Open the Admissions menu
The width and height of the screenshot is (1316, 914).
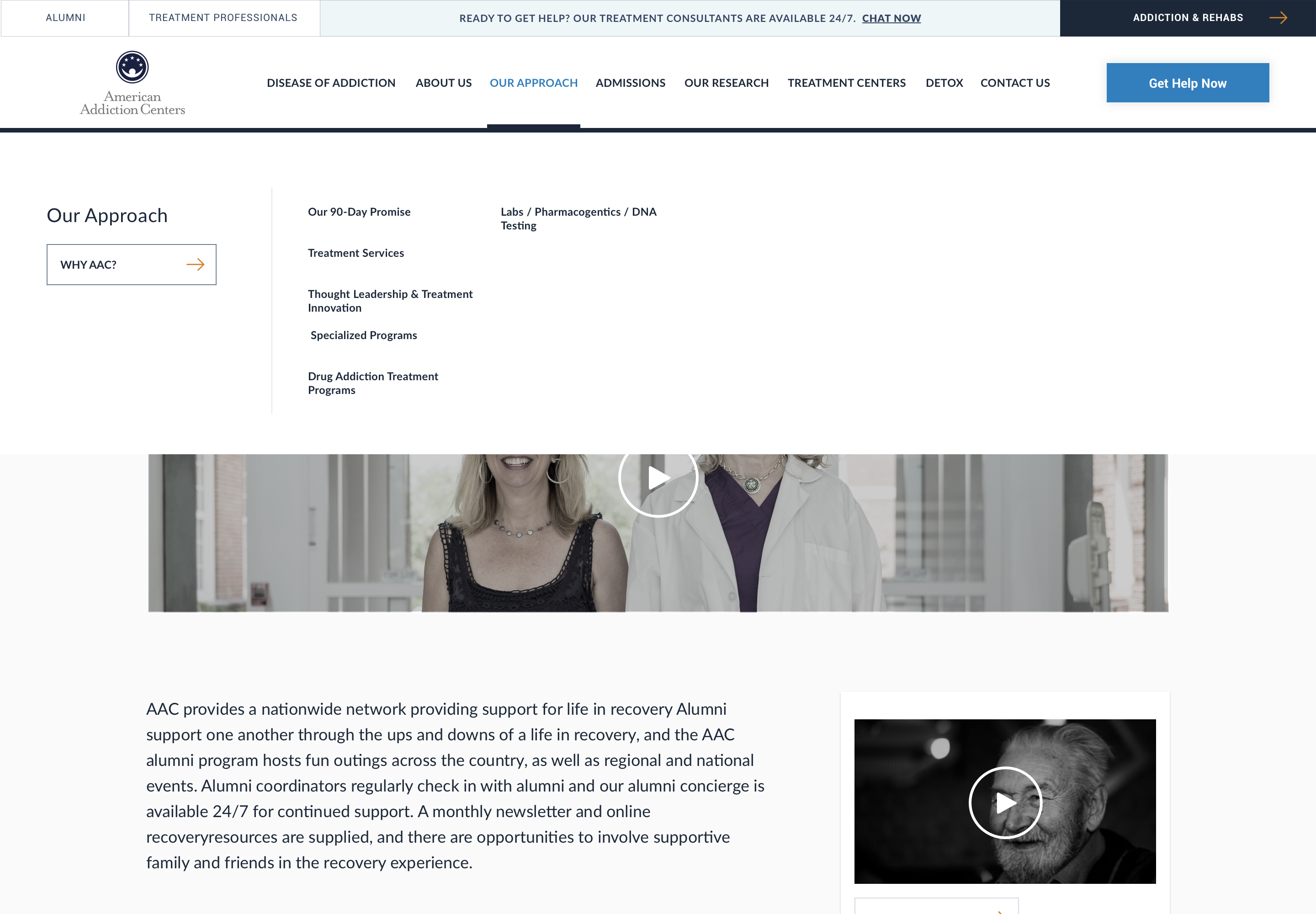tap(630, 83)
